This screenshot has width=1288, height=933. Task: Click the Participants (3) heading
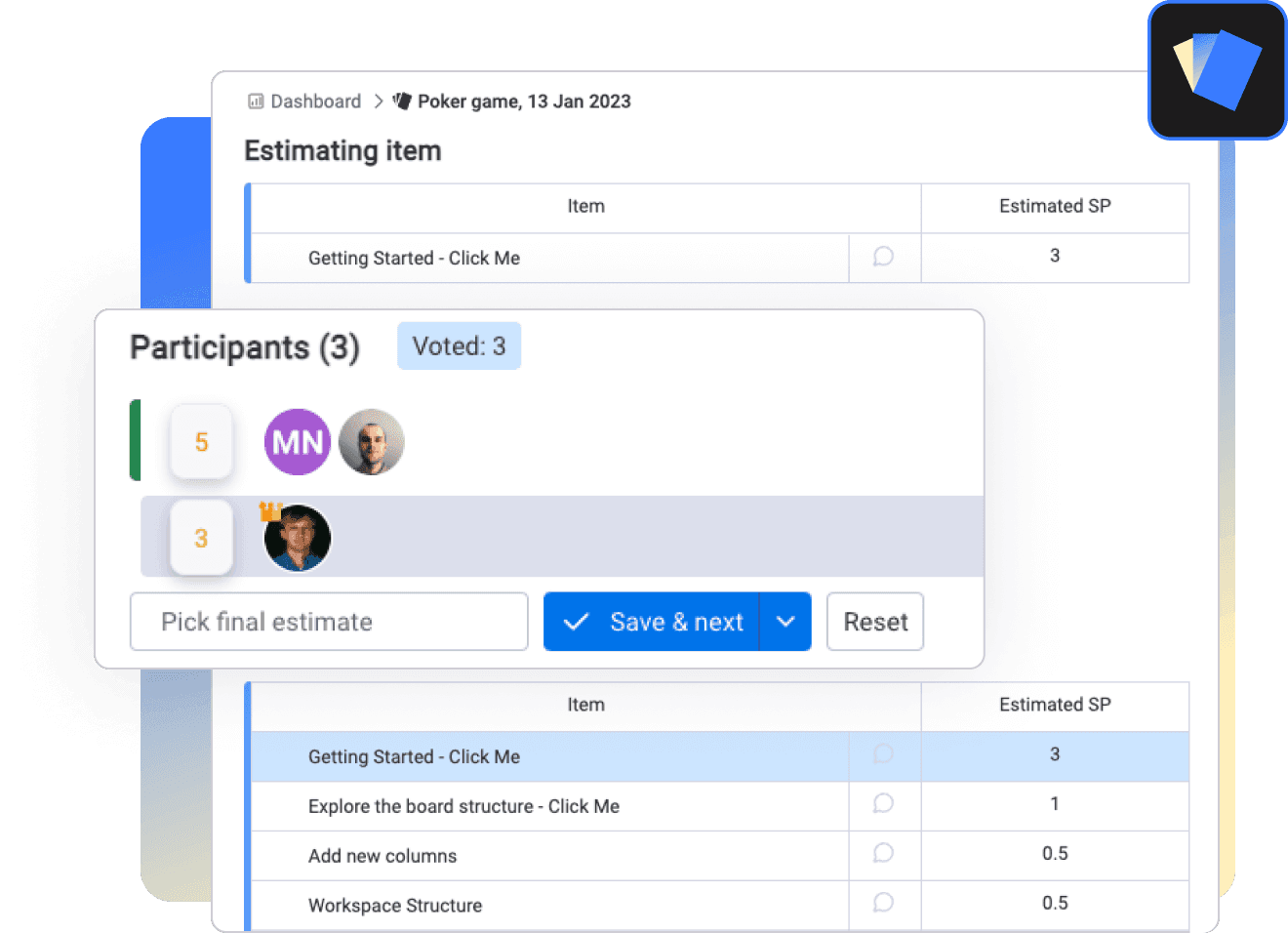[x=245, y=347]
